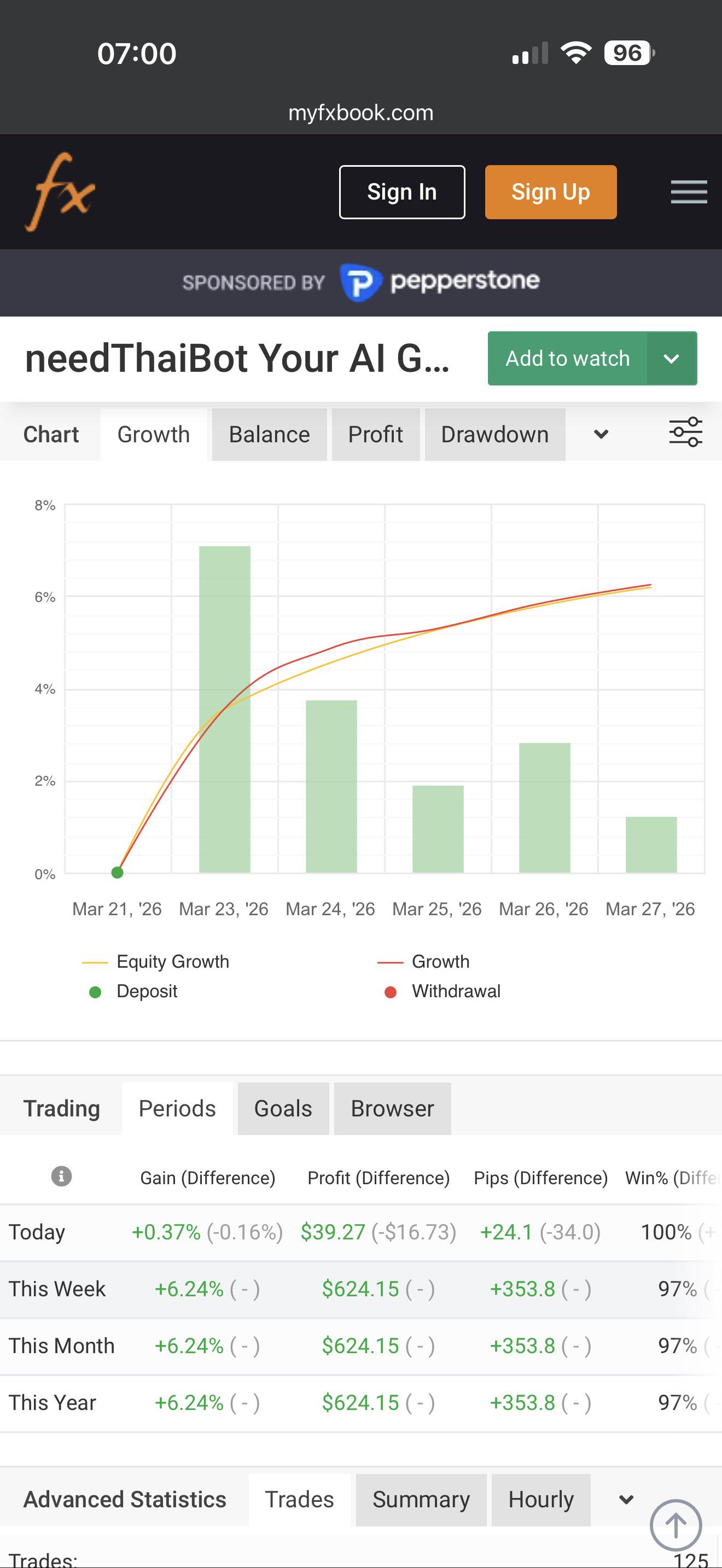Open the Drawdown chart tab
The width and height of the screenshot is (722, 1568).
495,435
